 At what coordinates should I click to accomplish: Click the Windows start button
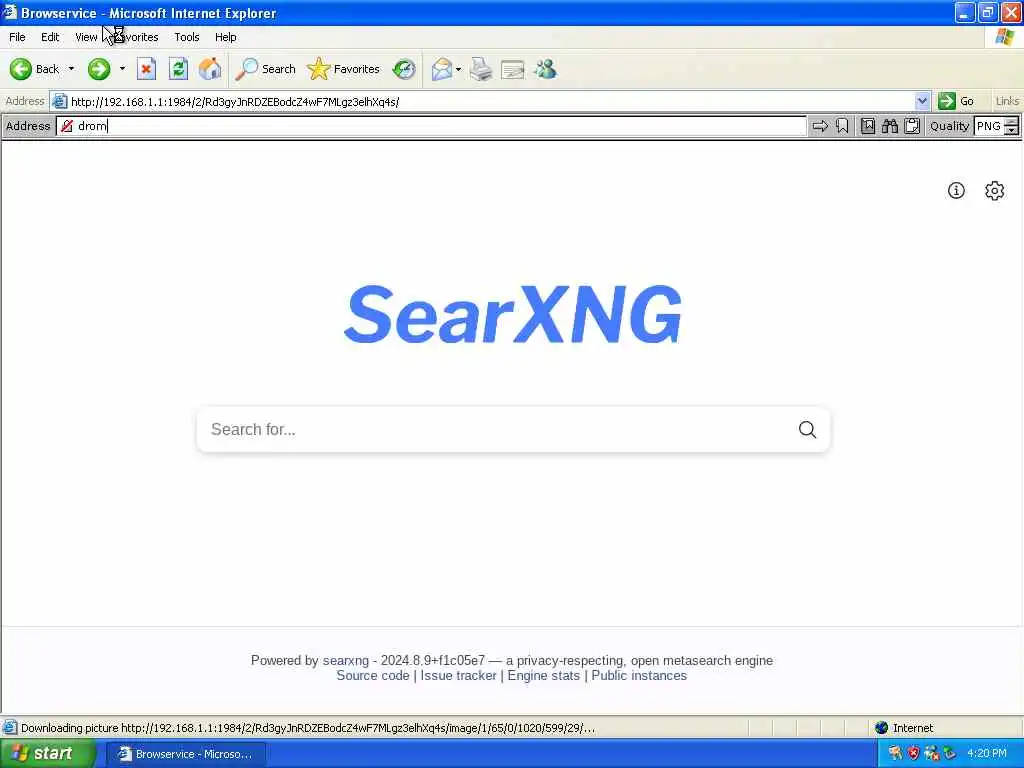48,753
